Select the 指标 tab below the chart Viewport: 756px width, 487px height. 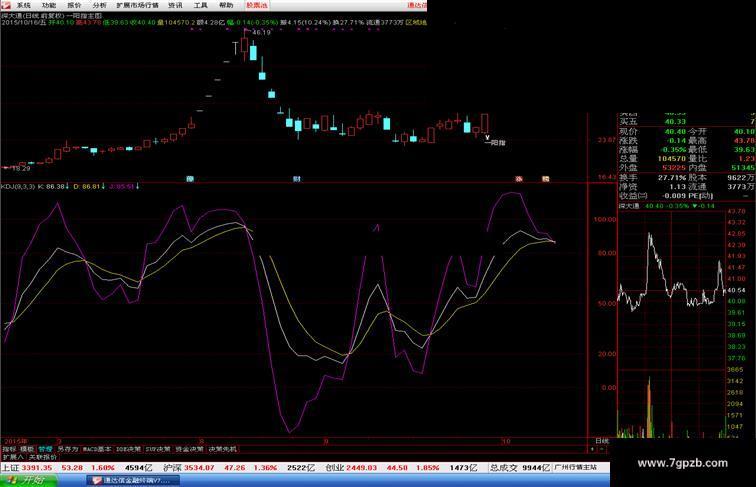click(9, 449)
